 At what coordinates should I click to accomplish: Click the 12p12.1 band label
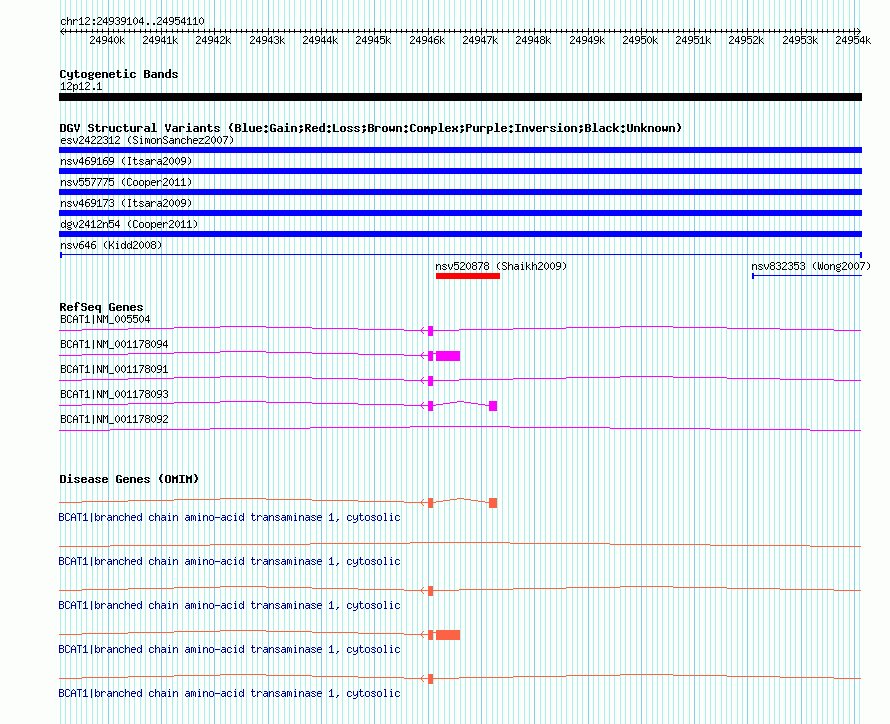pos(81,86)
